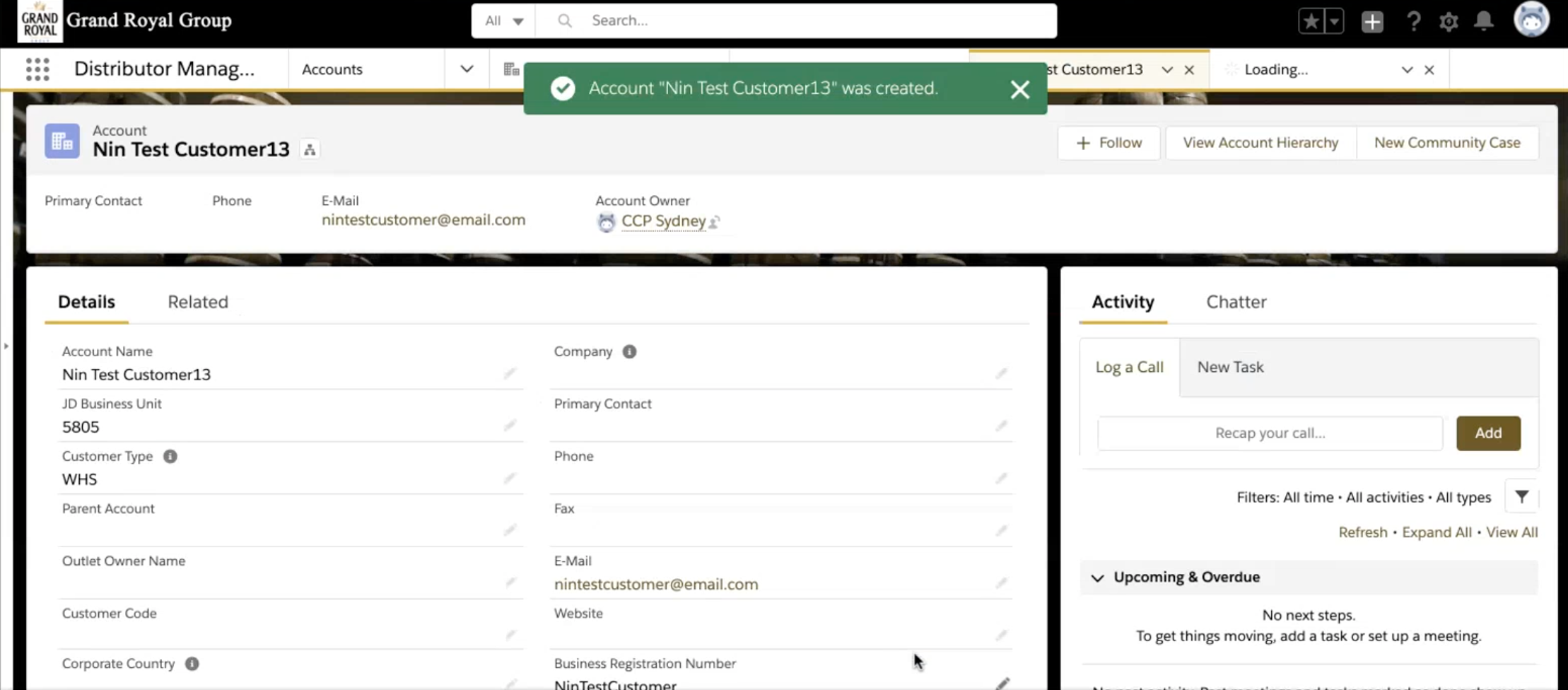This screenshot has width=1568, height=690.
Task: Open the activity filter funnel icon
Action: click(x=1522, y=497)
